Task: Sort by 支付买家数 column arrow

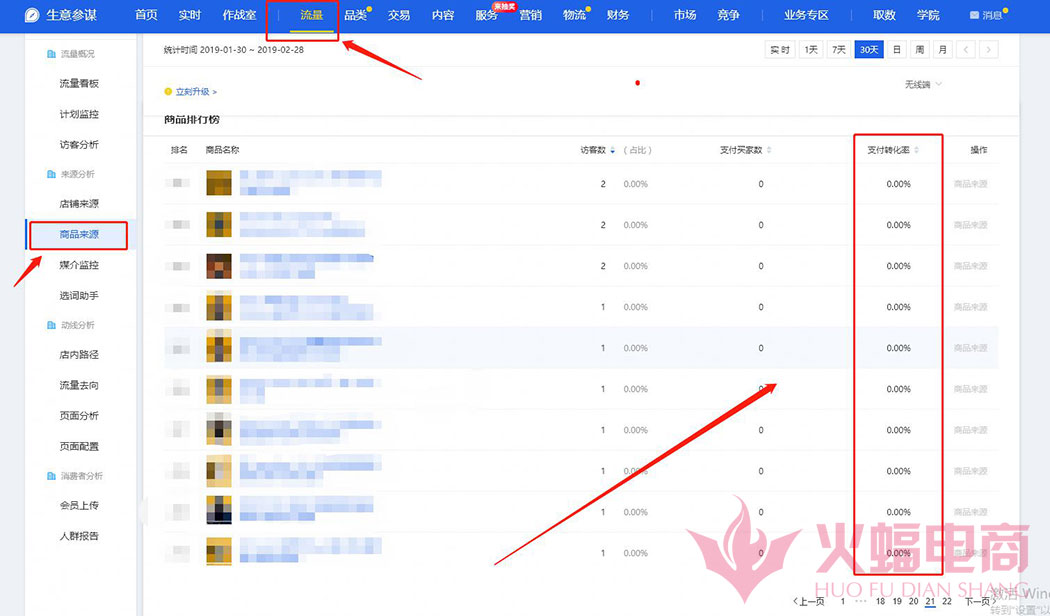Action: pyautogui.click(x=769, y=150)
